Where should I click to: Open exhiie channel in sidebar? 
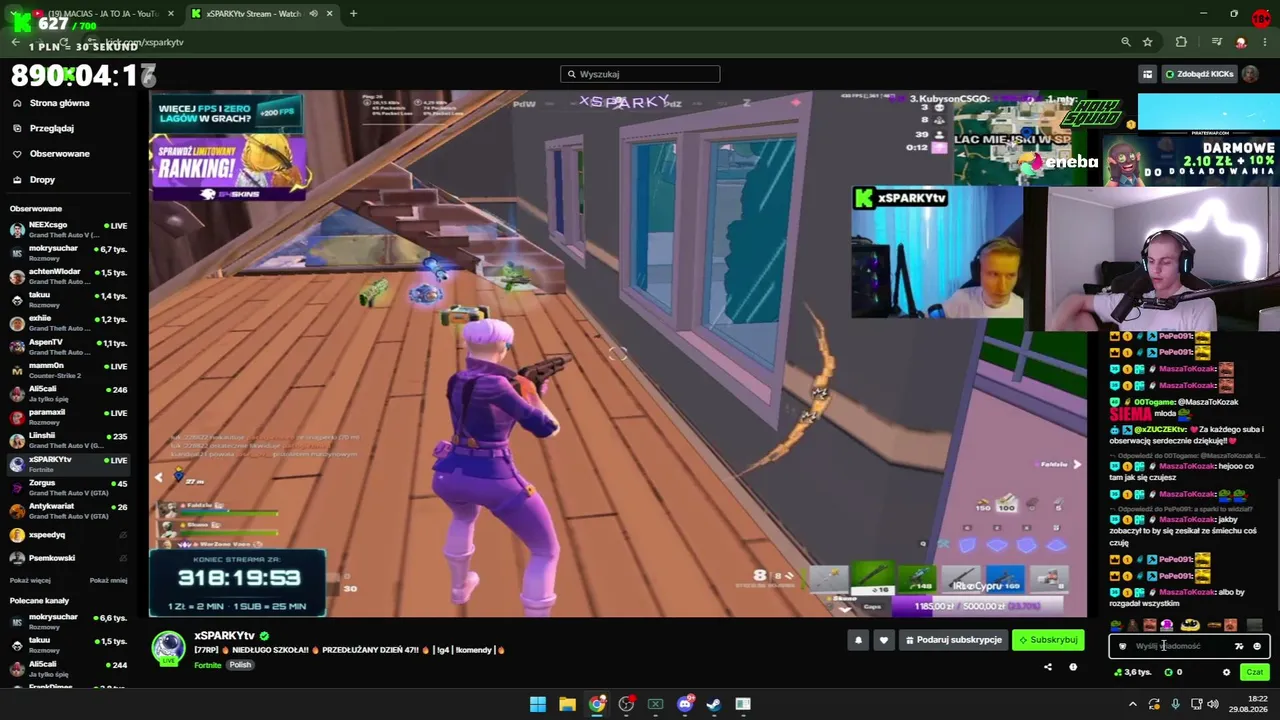(x=68, y=323)
